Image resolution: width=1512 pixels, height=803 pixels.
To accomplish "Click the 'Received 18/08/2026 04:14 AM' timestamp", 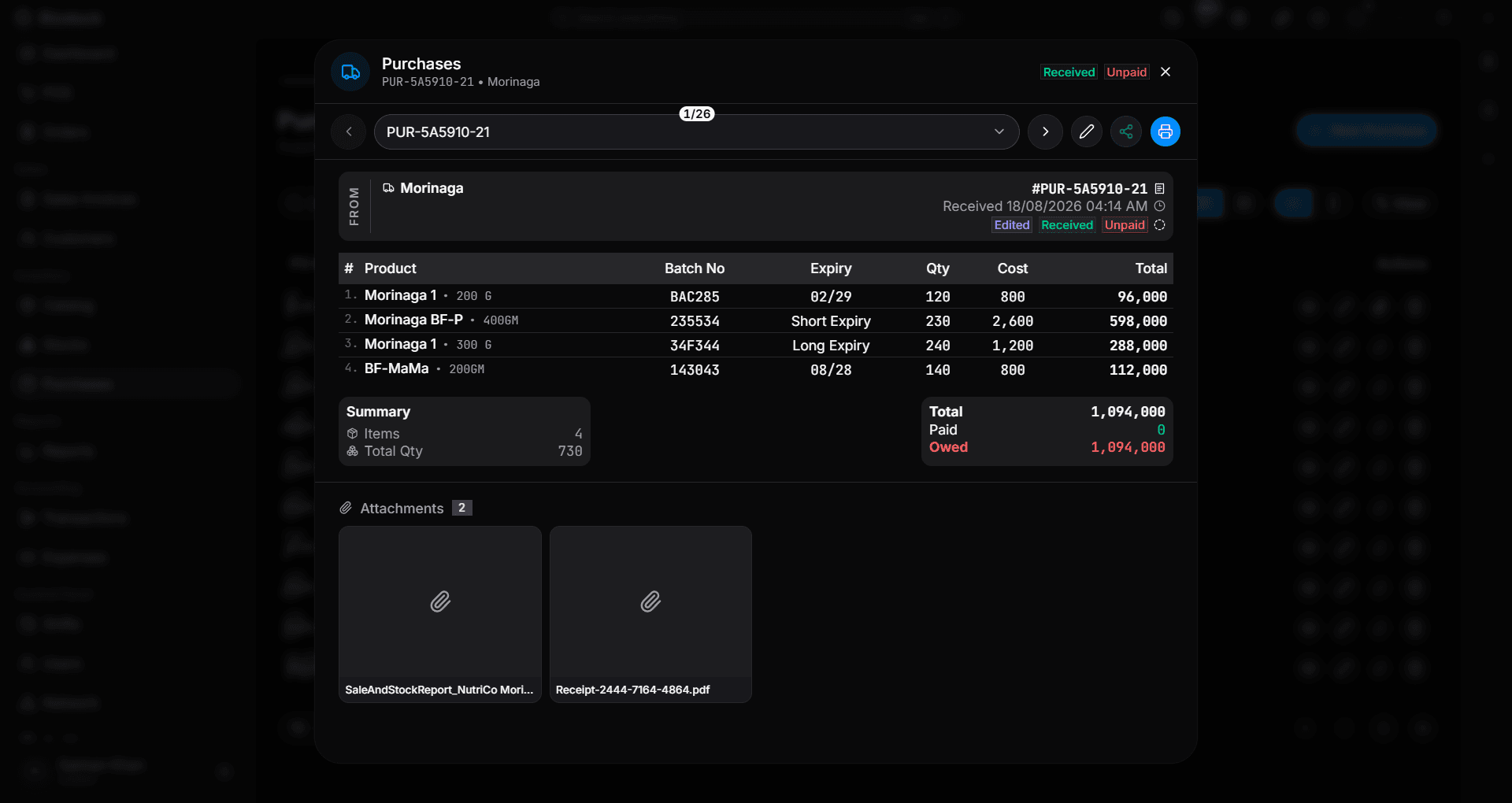I will [1045, 206].
